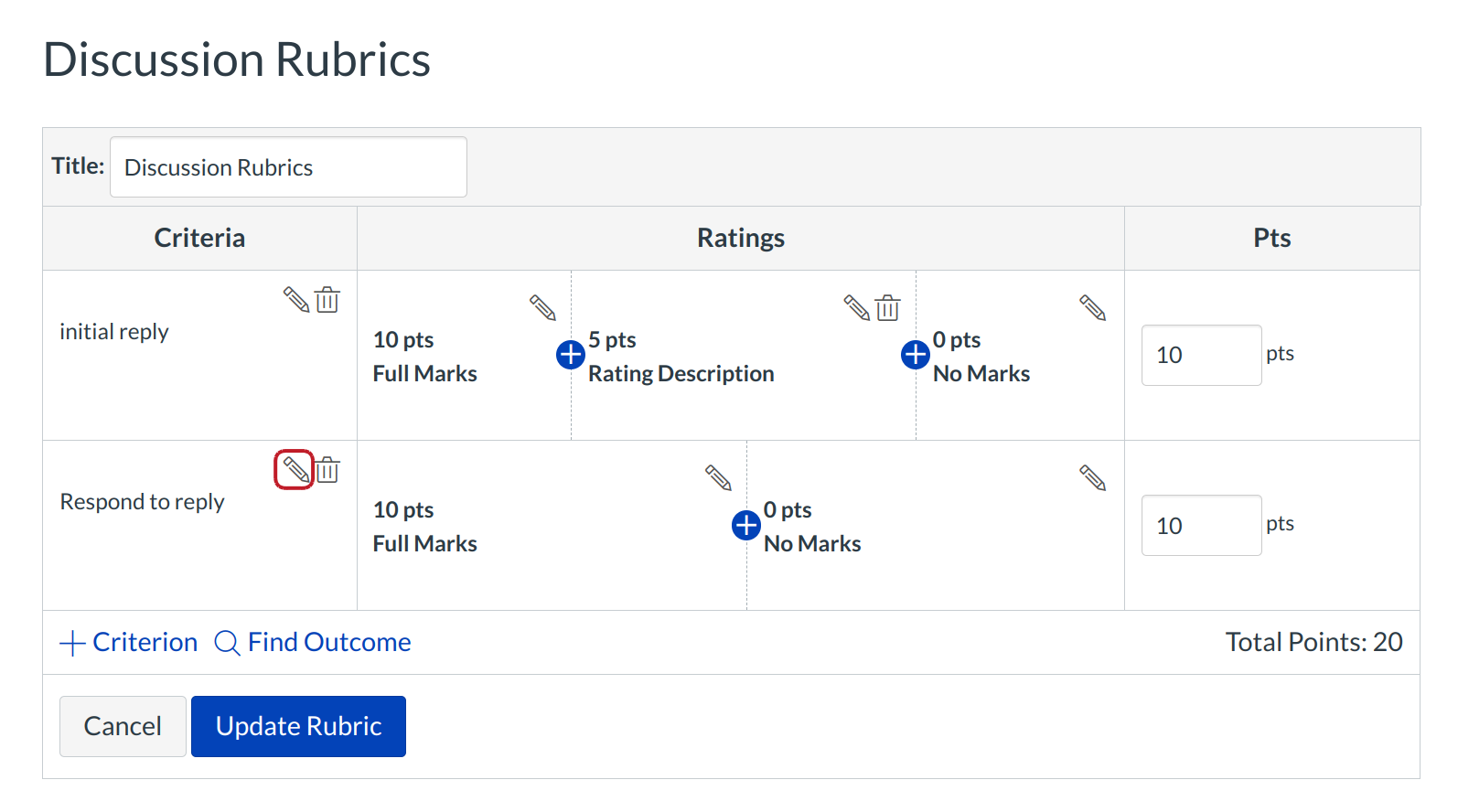The width and height of the screenshot is (1458, 812).
Task: Edit Respond to reply's Full Marks rating
Action: click(x=718, y=477)
